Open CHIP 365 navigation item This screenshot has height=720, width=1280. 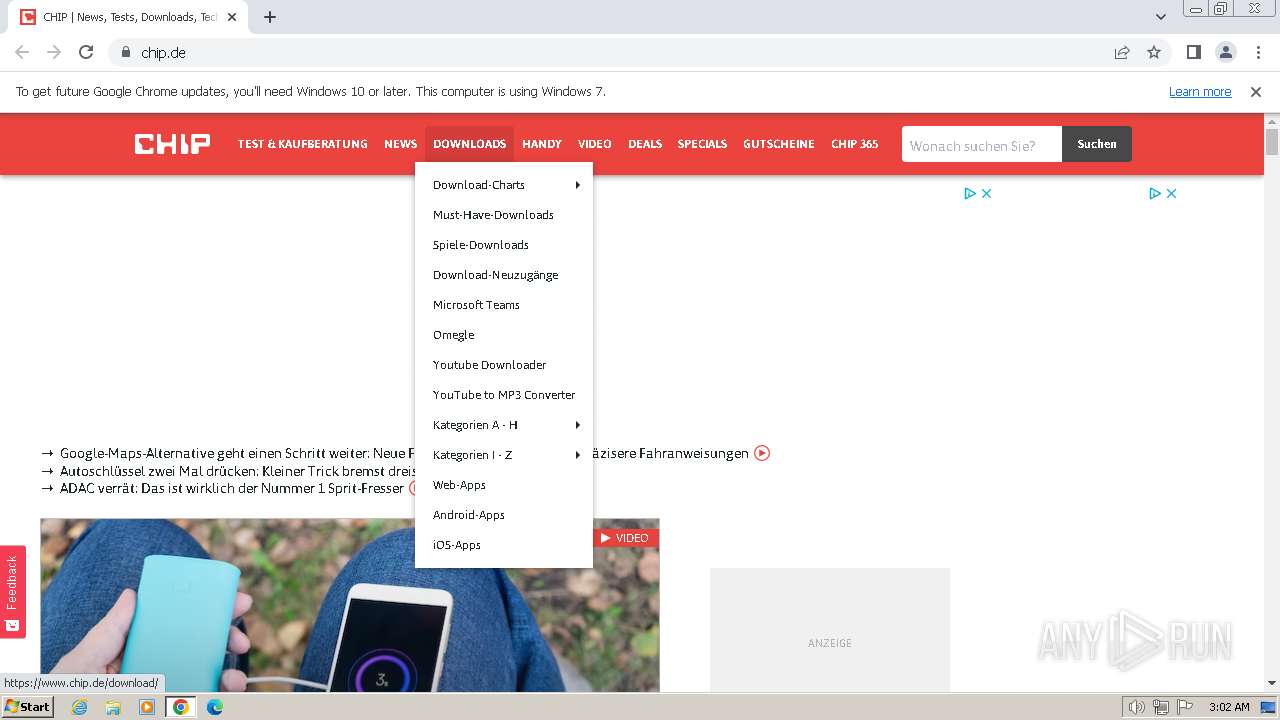pyautogui.click(x=855, y=144)
